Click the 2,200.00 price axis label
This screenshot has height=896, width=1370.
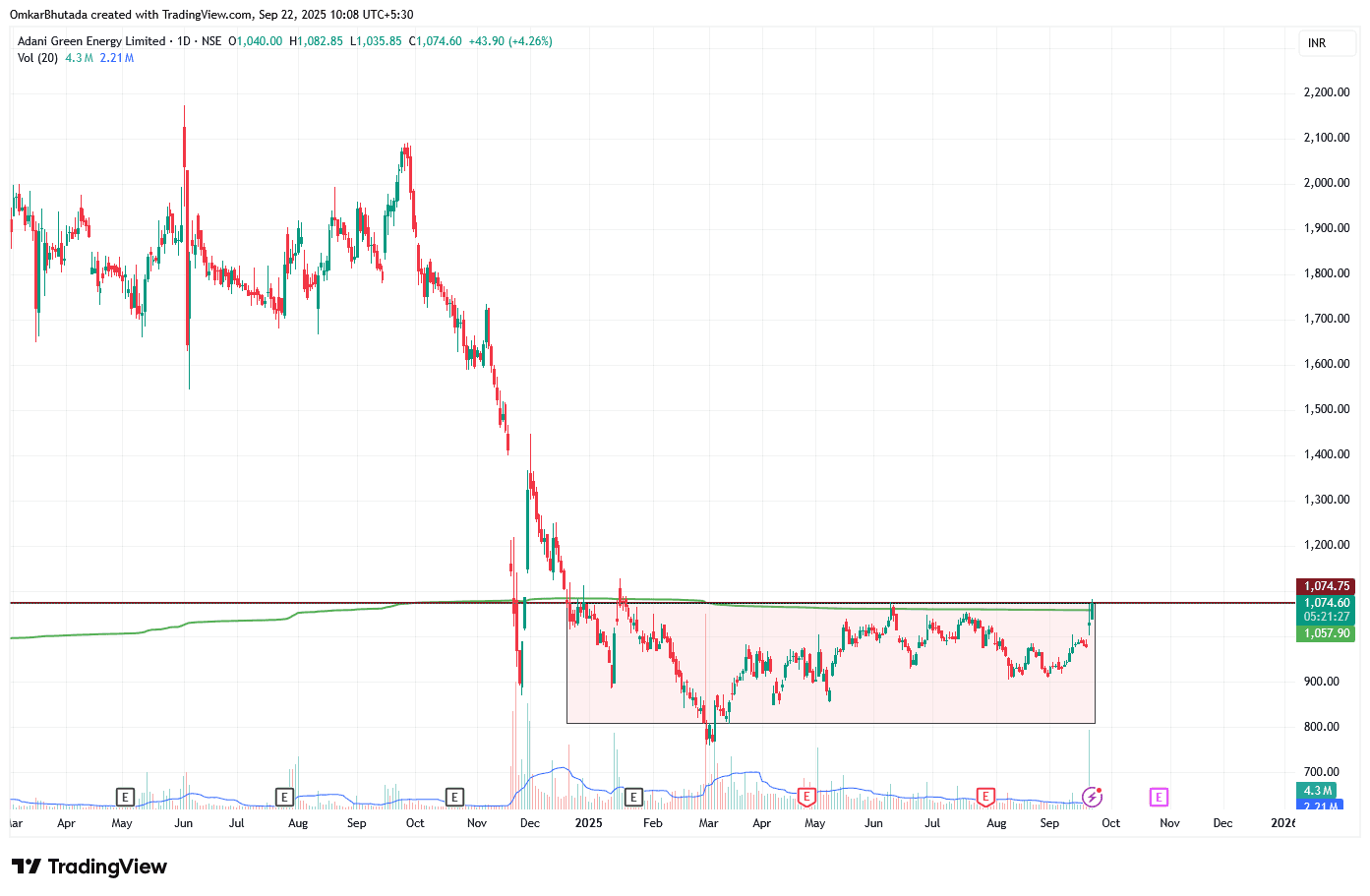[x=1327, y=92]
